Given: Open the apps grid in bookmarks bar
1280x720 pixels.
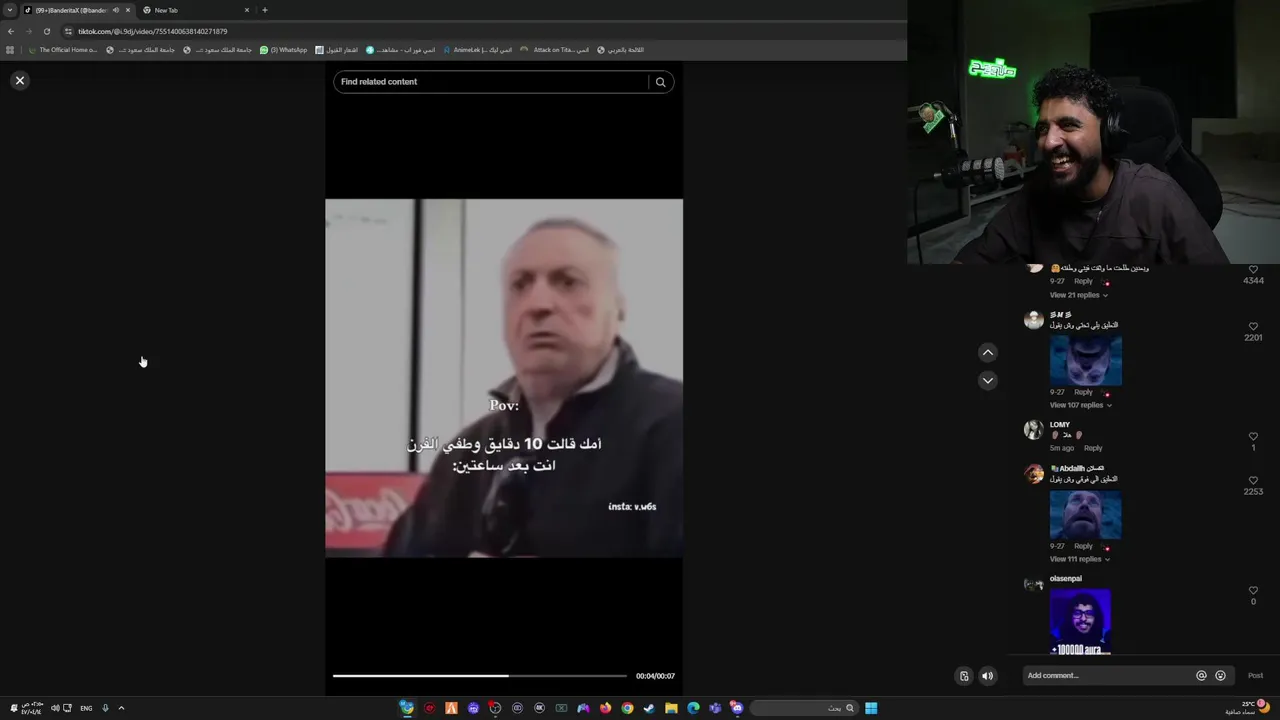Looking at the screenshot, I should coord(10,50).
